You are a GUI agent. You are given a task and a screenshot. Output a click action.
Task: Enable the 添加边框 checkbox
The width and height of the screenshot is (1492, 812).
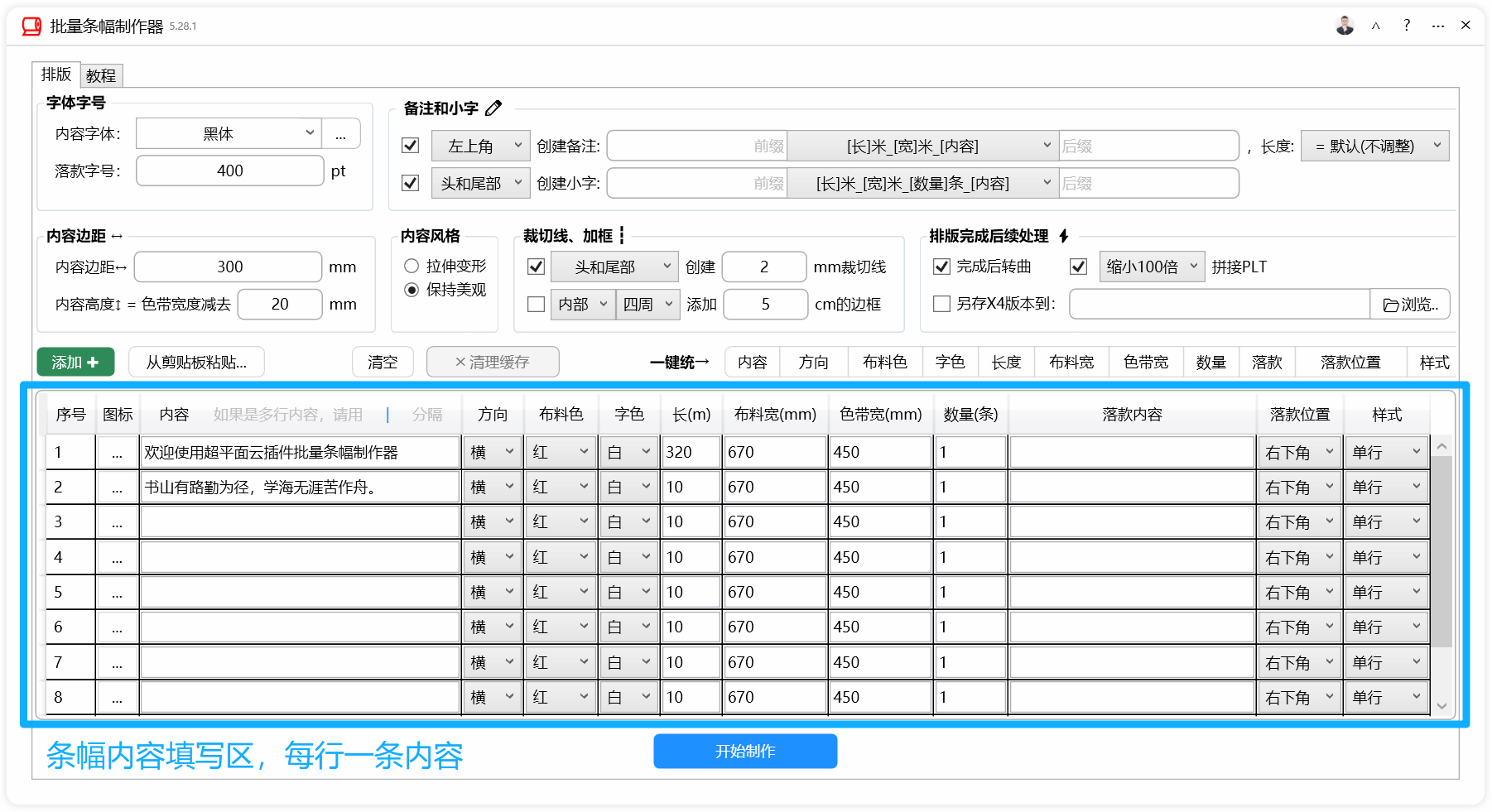coord(537,304)
